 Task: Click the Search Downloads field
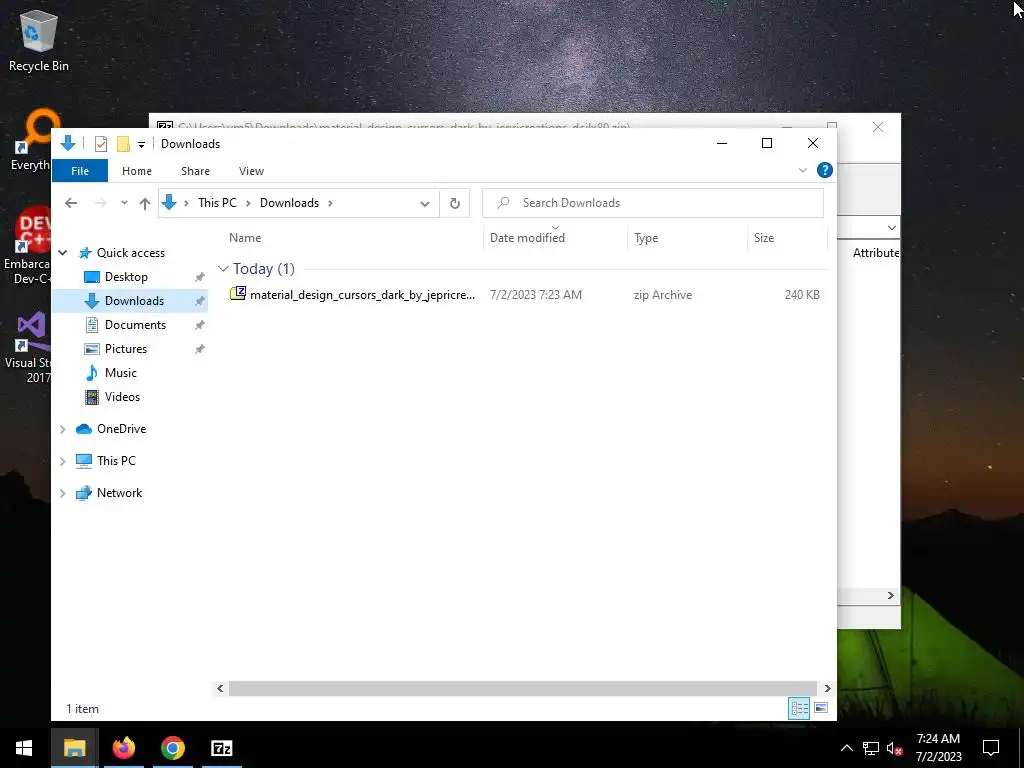click(x=652, y=203)
